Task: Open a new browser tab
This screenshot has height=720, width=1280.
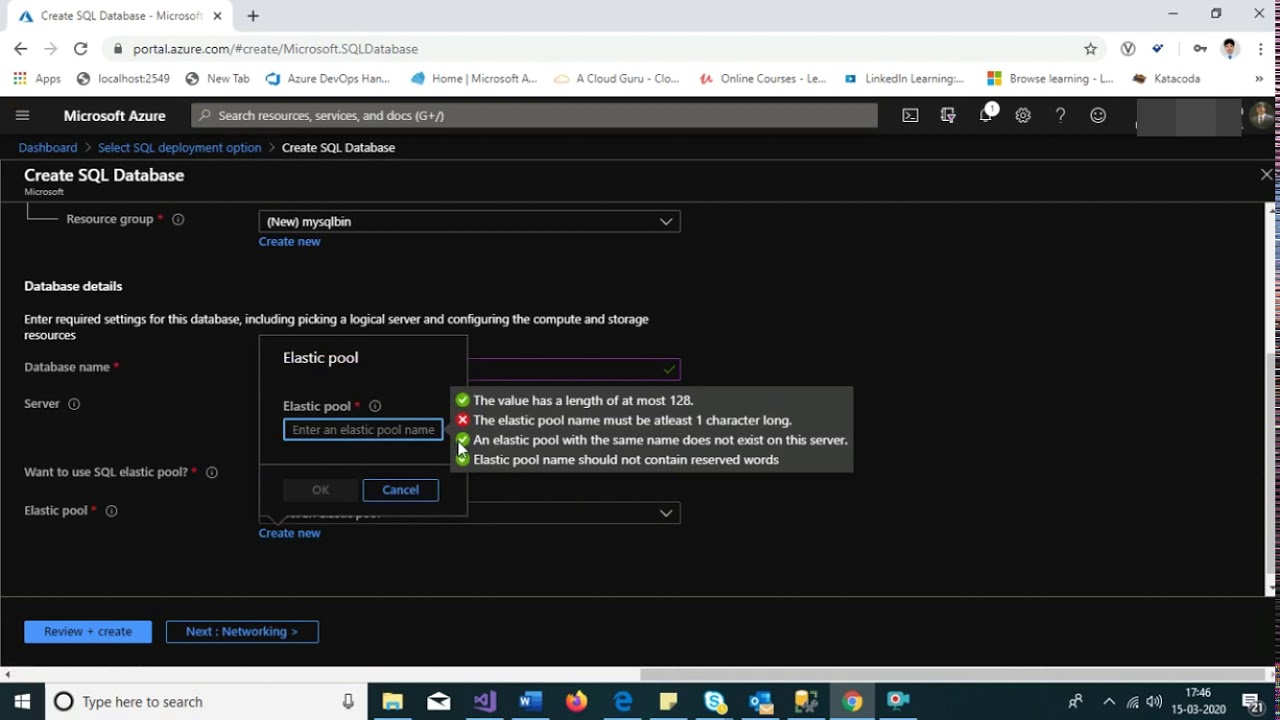Action: pos(253,16)
